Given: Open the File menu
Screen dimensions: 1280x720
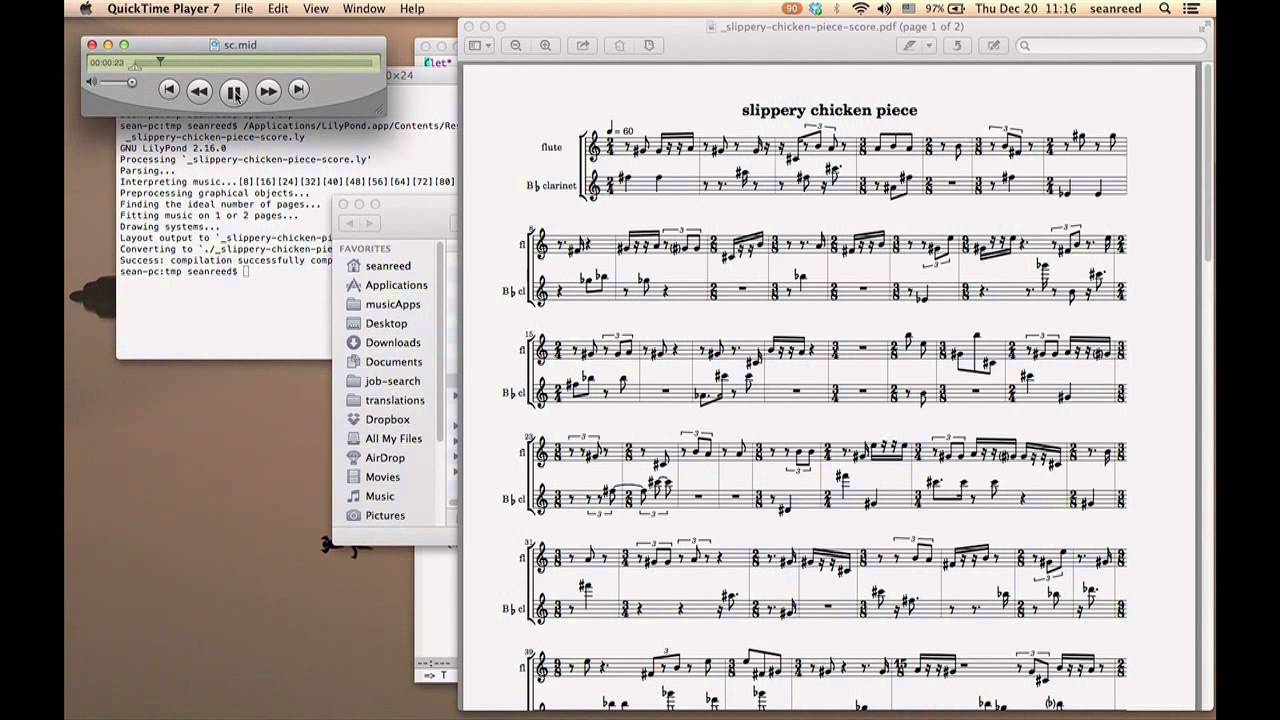Looking at the screenshot, I should point(244,8).
